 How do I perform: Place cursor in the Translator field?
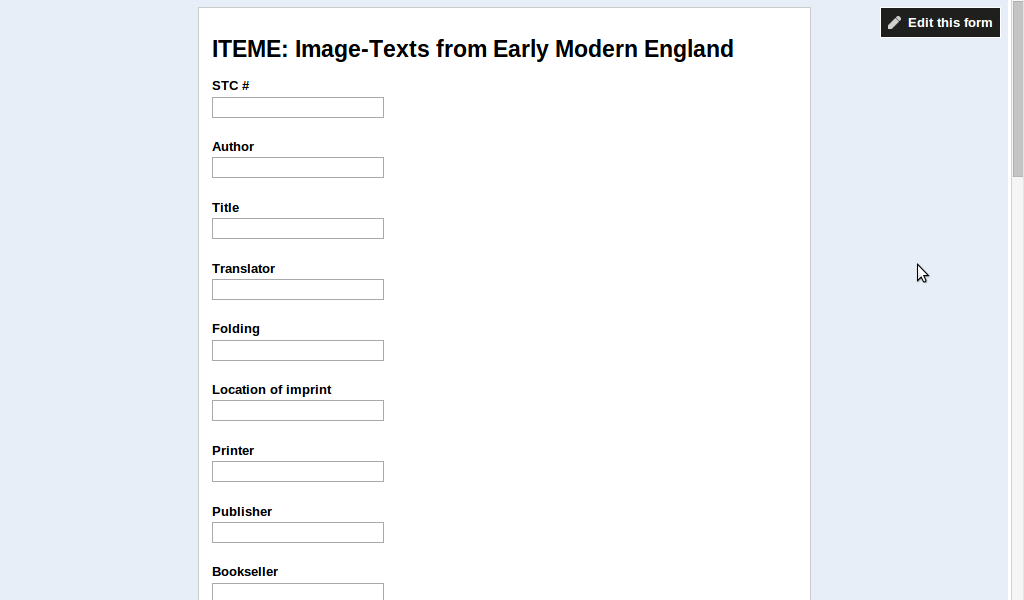pos(297,290)
